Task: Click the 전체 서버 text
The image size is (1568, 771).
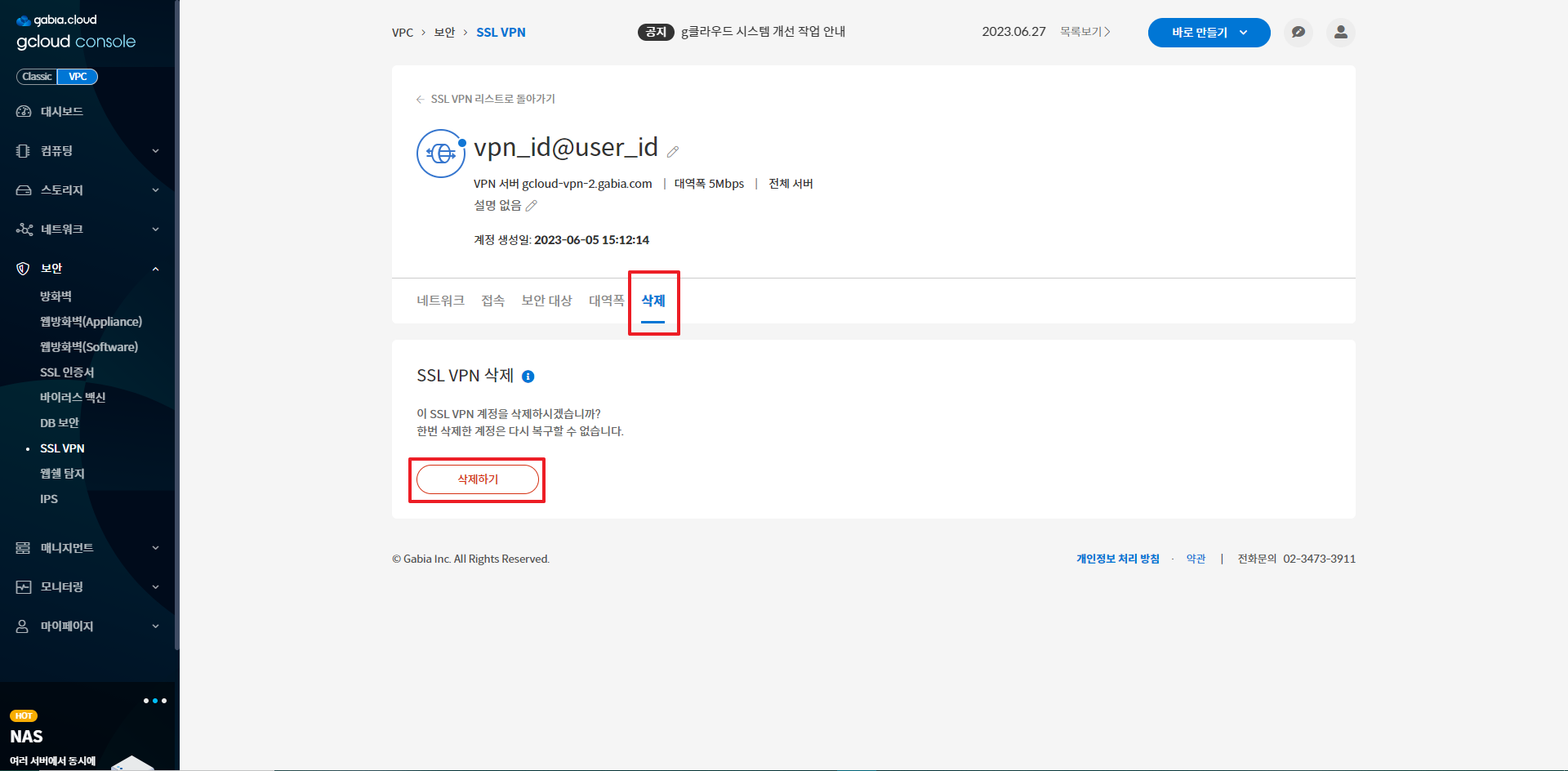Action: tap(791, 184)
